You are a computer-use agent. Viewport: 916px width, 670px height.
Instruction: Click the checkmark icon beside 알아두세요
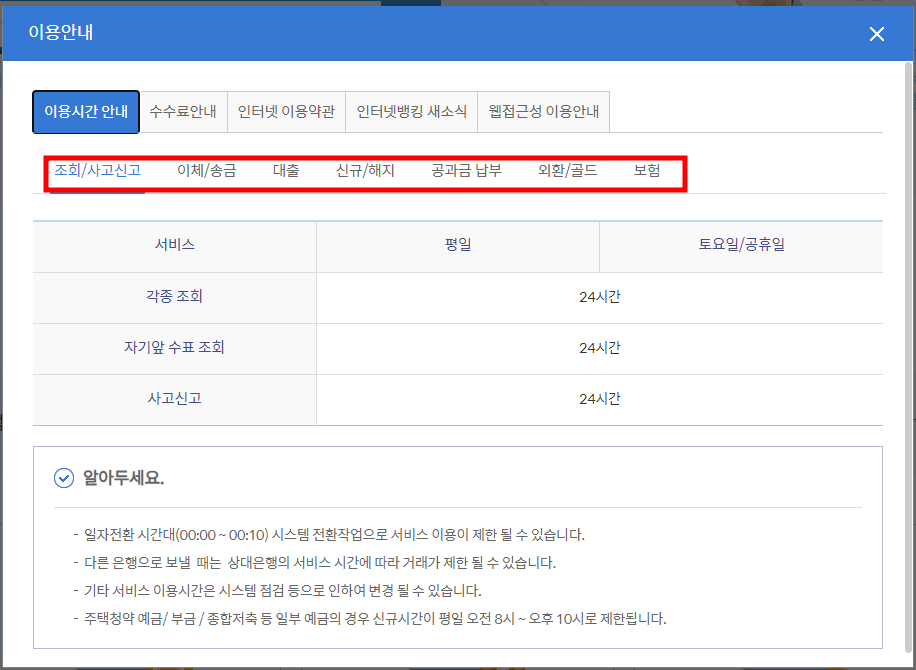[63, 477]
